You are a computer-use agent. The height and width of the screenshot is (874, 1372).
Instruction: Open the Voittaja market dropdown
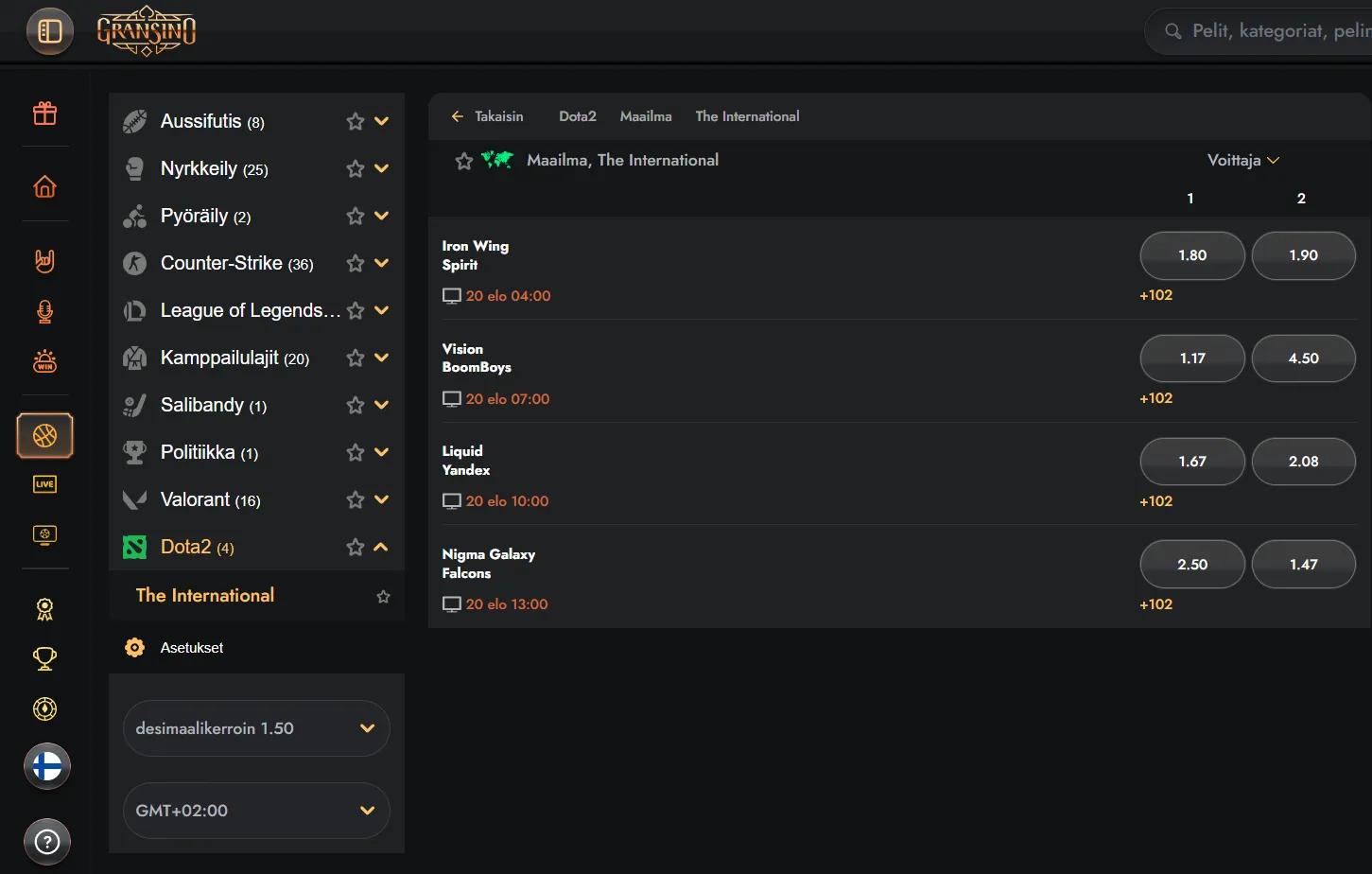[x=1243, y=160]
